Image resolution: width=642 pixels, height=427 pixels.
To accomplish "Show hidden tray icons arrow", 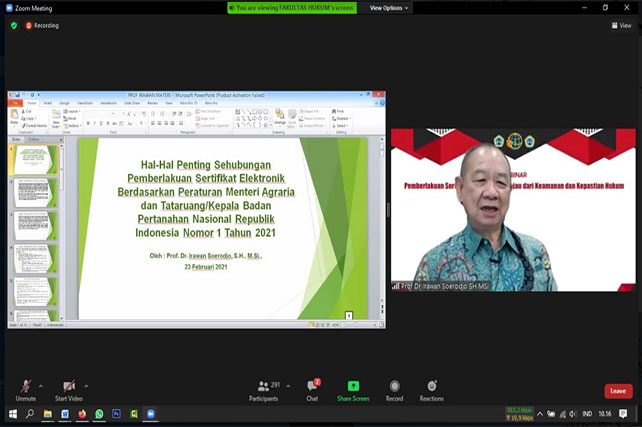I will coord(540,414).
